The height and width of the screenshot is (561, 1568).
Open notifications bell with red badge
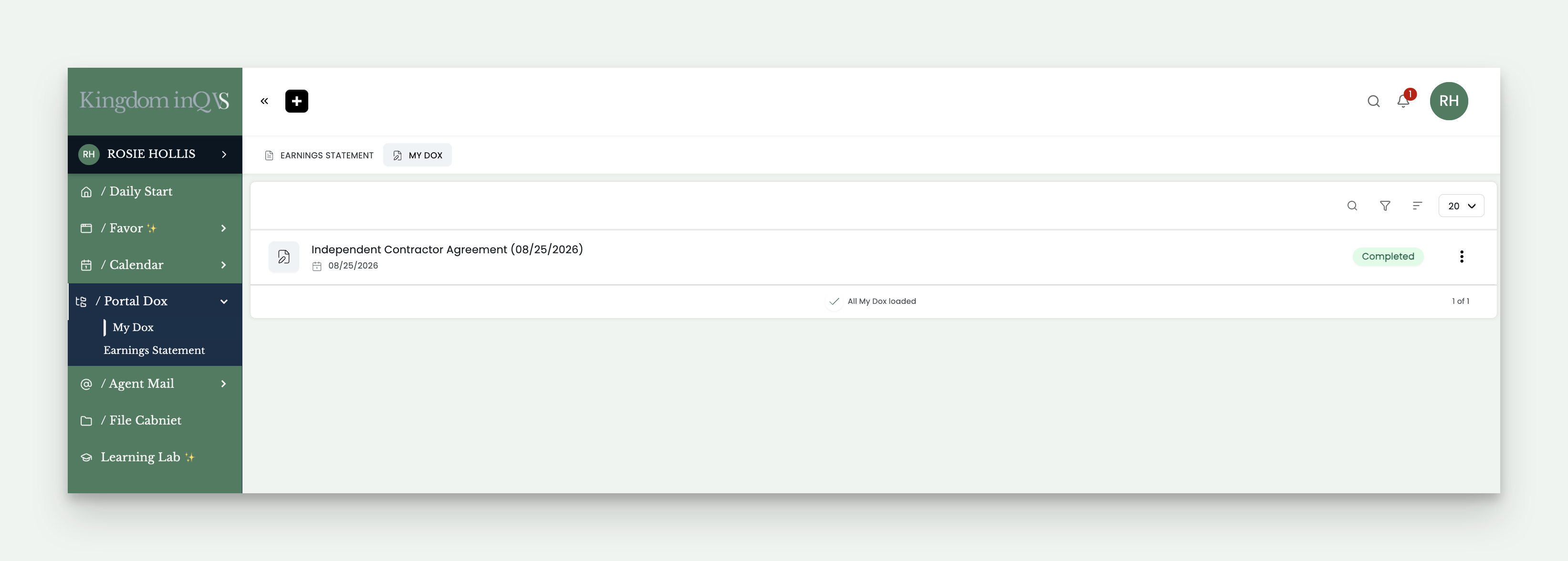(x=1404, y=100)
